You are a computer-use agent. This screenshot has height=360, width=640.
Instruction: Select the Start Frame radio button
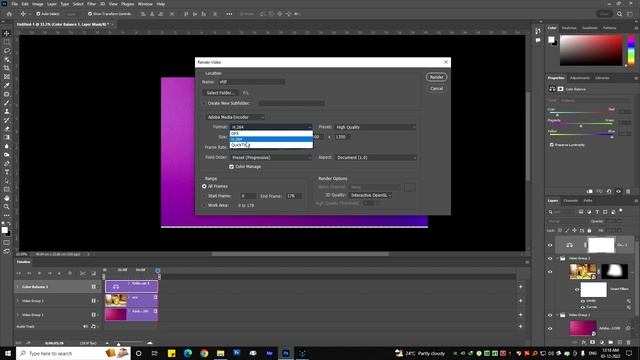204,196
